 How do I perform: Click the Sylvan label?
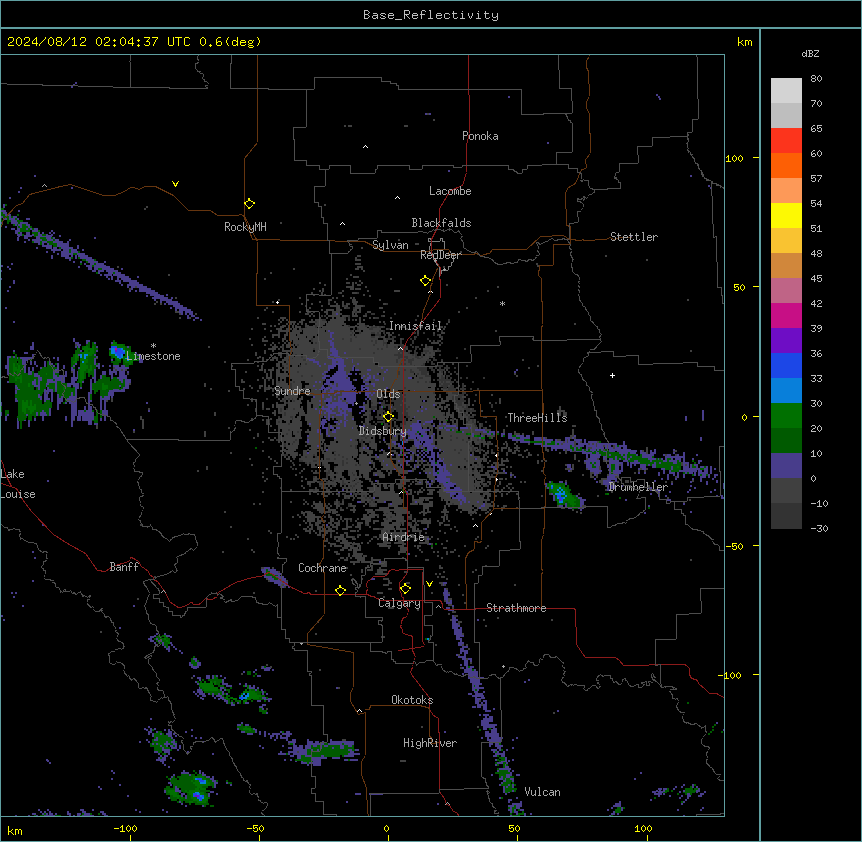(x=390, y=245)
